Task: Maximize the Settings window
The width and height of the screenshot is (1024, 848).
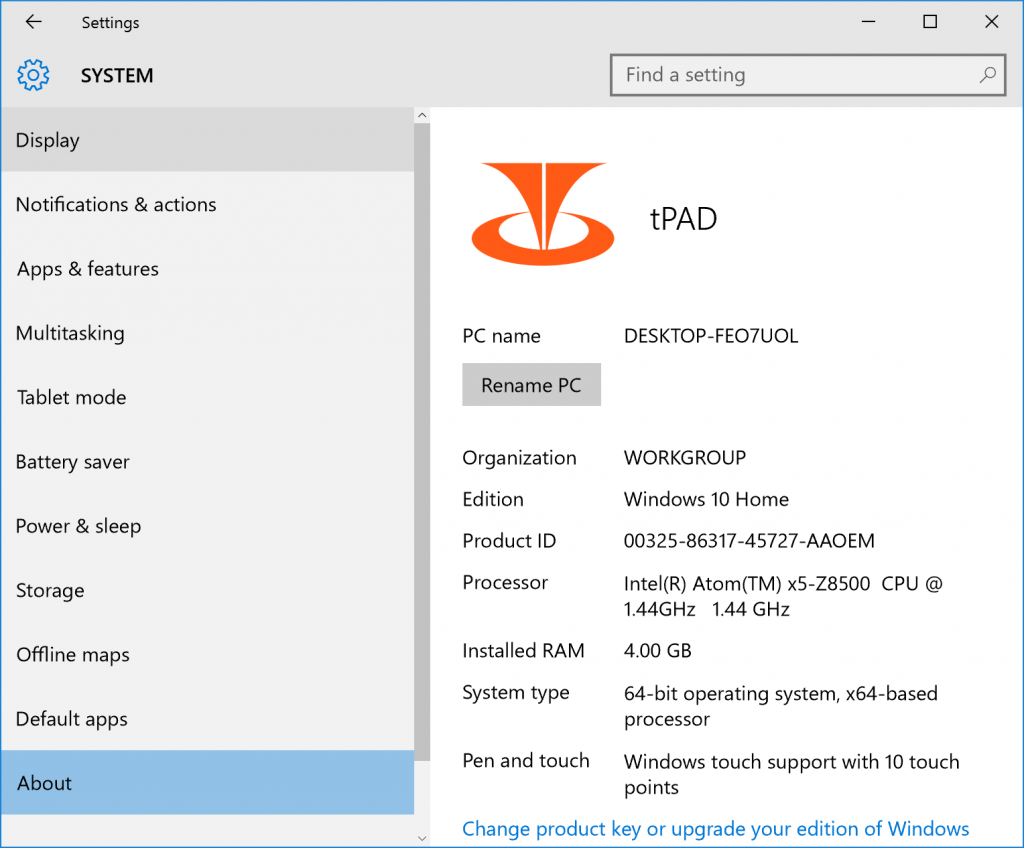Action: [930, 22]
